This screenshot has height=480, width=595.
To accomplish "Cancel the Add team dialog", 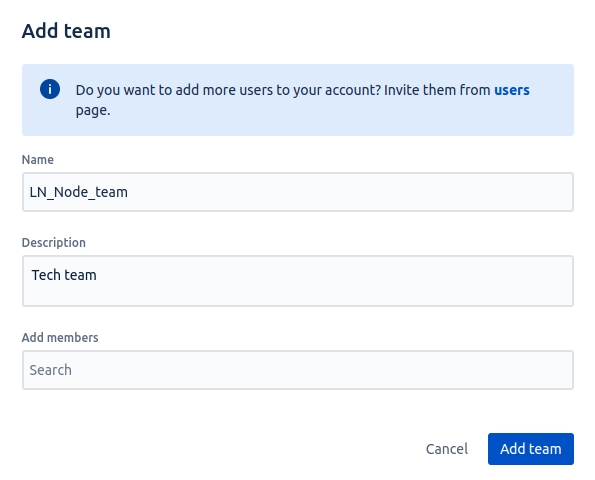I will pyautogui.click(x=447, y=449).
